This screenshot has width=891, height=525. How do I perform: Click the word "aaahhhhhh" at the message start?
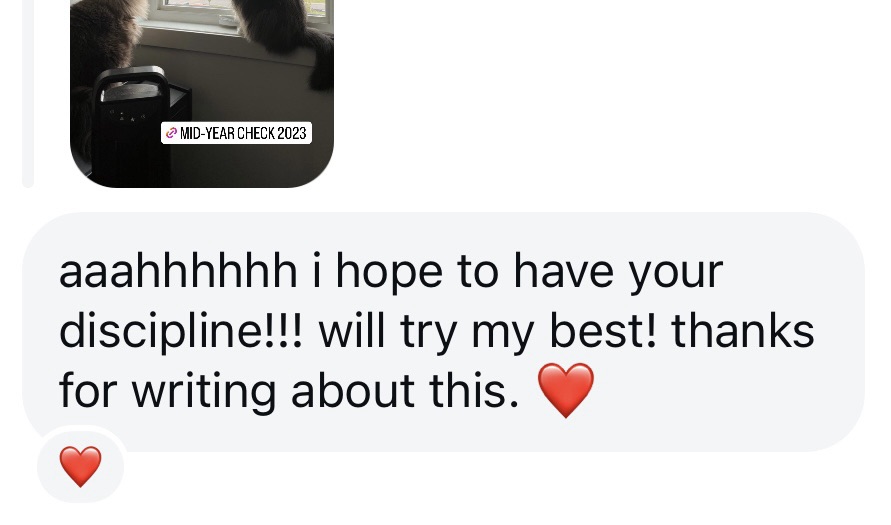pyautogui.click(x=178, y=271)
